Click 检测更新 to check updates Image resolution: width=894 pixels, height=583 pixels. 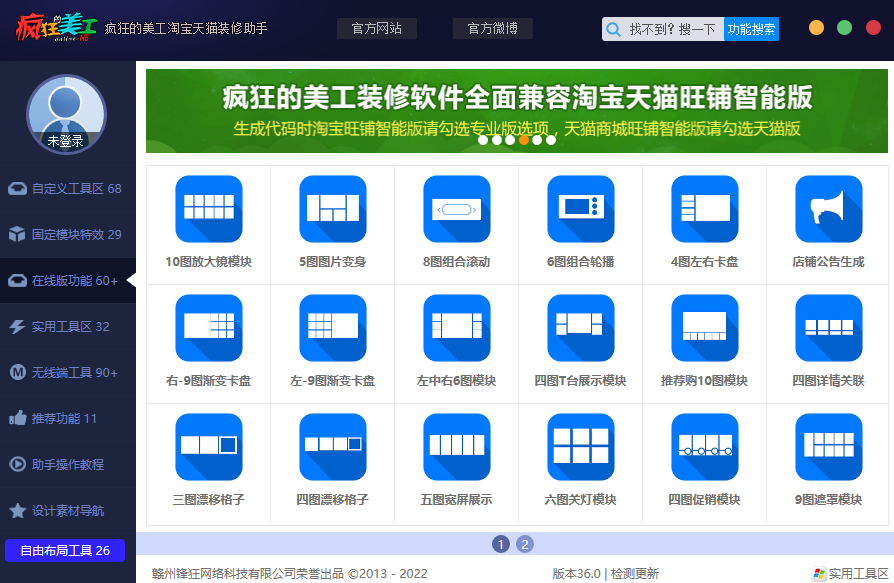(x=635, y=573)
